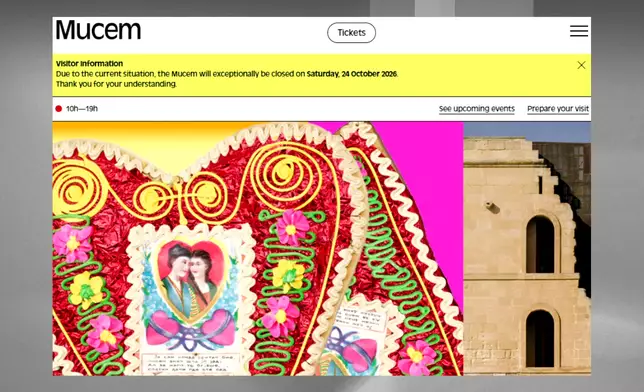The height and width of the screenshot is (392, 644).
Task: Open Prepare your visit link
Action: pyautogui.click(x=558, y=109)
